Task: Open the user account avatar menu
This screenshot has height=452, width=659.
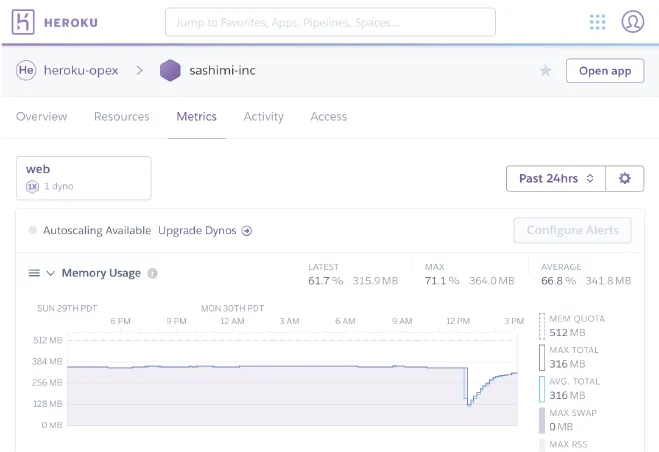Action: (x=632, y=22)
